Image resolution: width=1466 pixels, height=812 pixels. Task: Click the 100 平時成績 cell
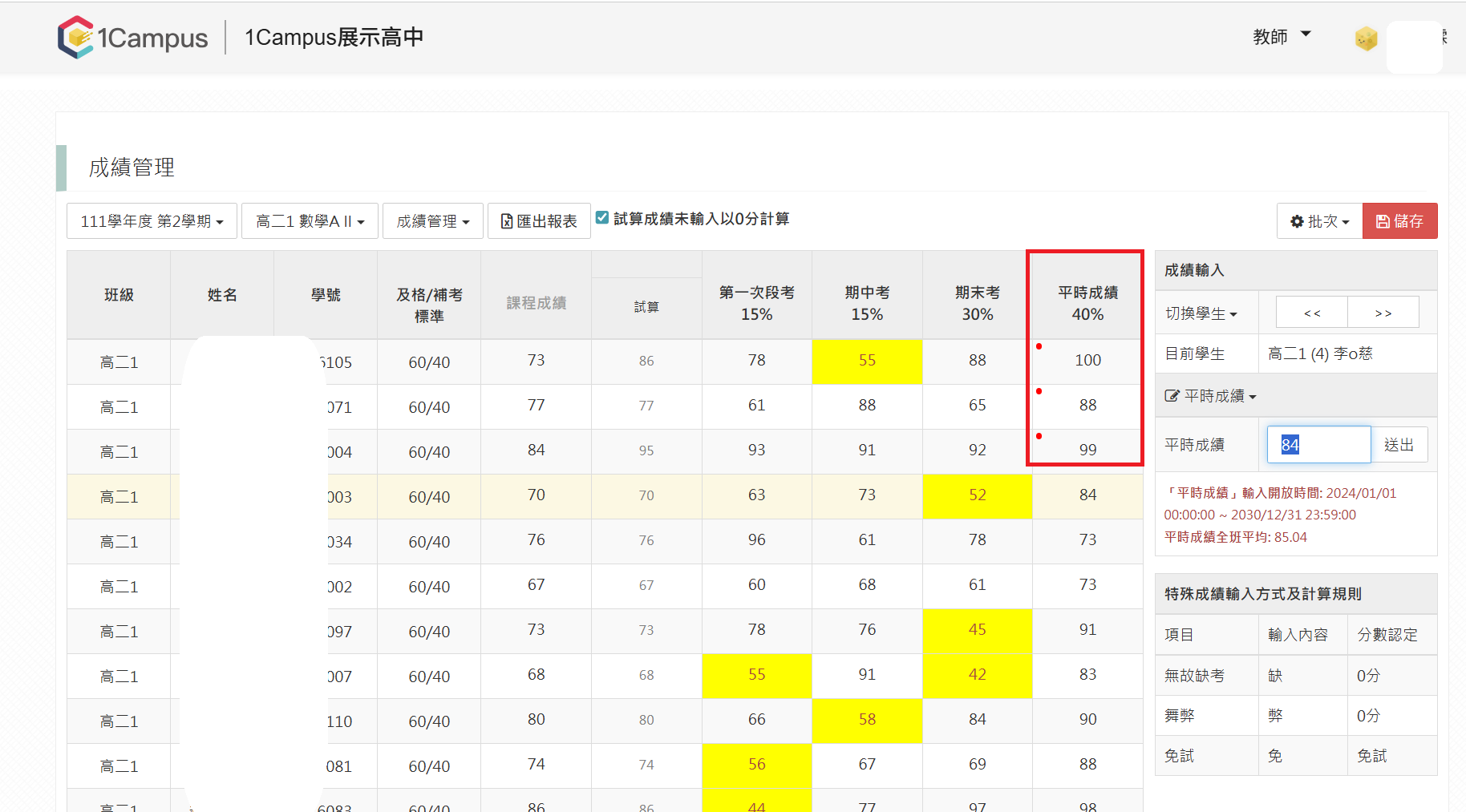pos(1087,361)
